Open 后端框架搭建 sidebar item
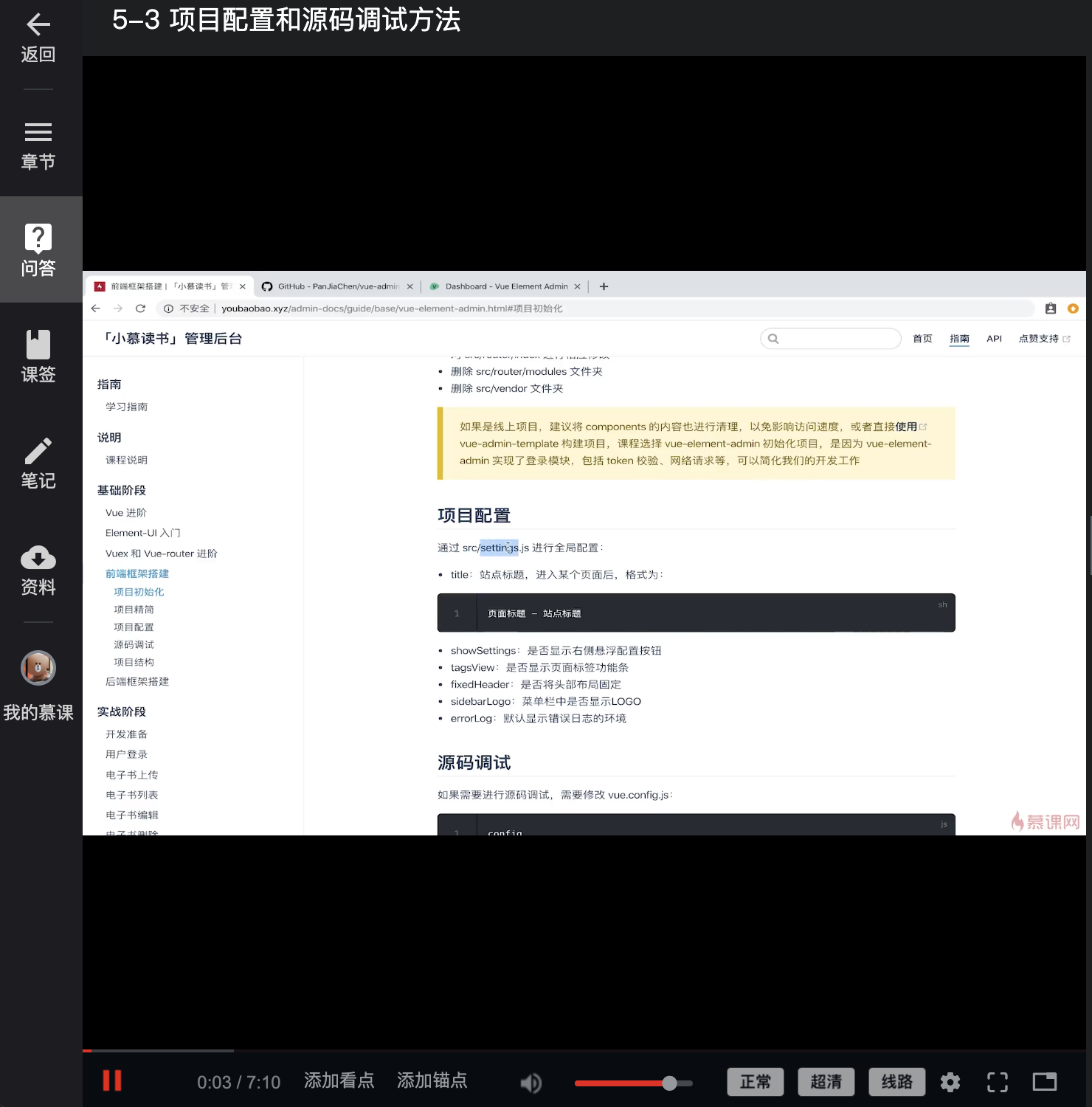This screenshot has height=1107, width=1092. (x=137, y=682)
